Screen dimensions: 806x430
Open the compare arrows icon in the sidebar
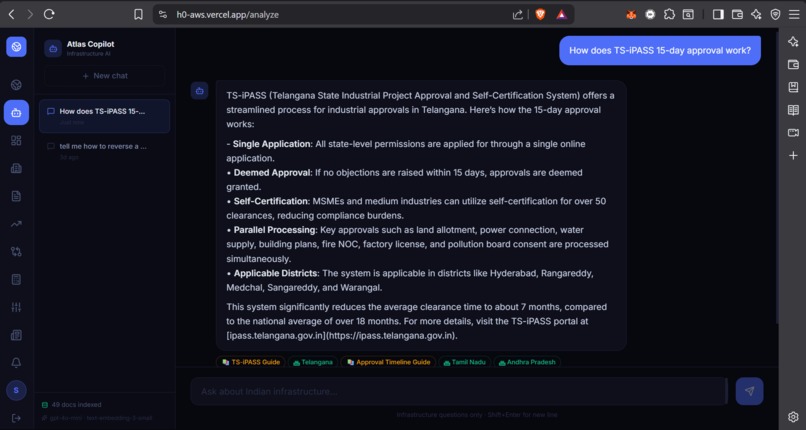pyautogui.click(x=16, y=252)
